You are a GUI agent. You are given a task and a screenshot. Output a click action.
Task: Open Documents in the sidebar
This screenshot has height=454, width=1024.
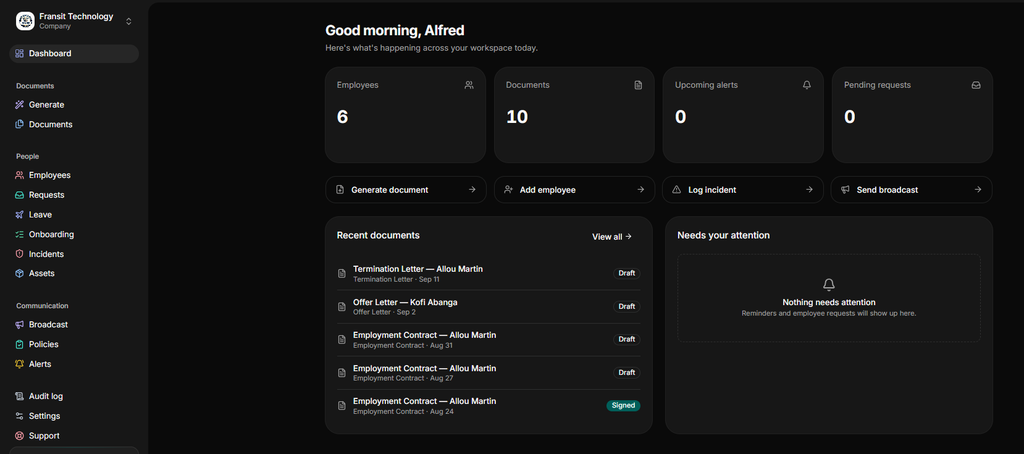[x=74, y=124]
